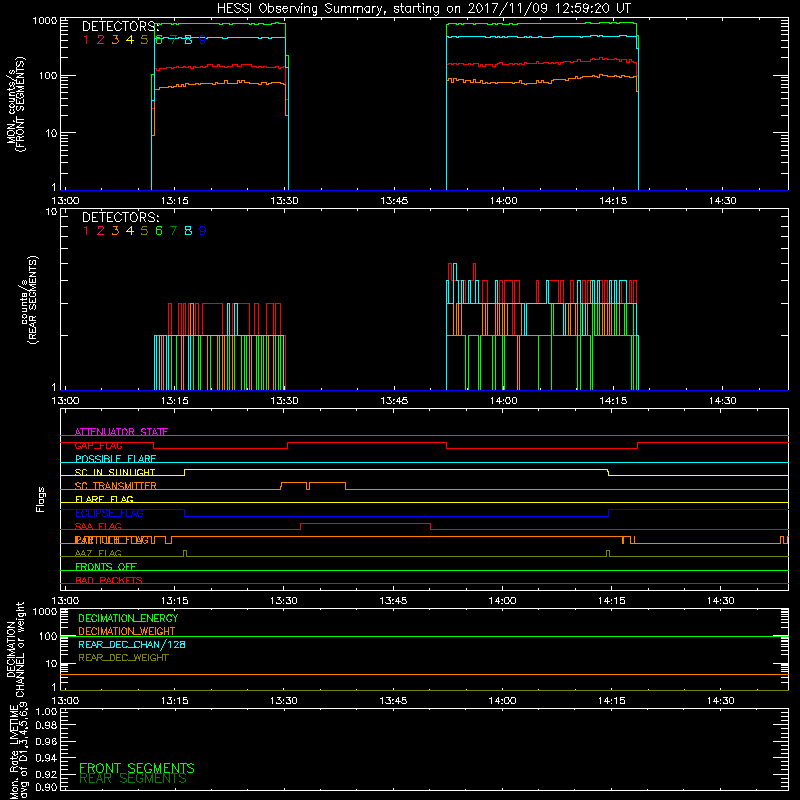Click the "BAD_PACKETS" flag label
800x800 pixels.
pos(109,581)
